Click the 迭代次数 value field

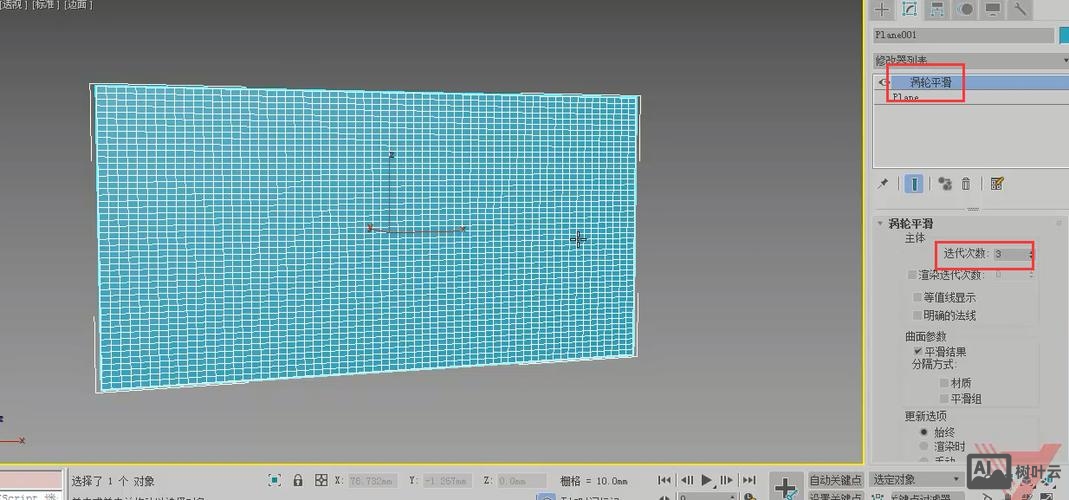point(1009,254)
